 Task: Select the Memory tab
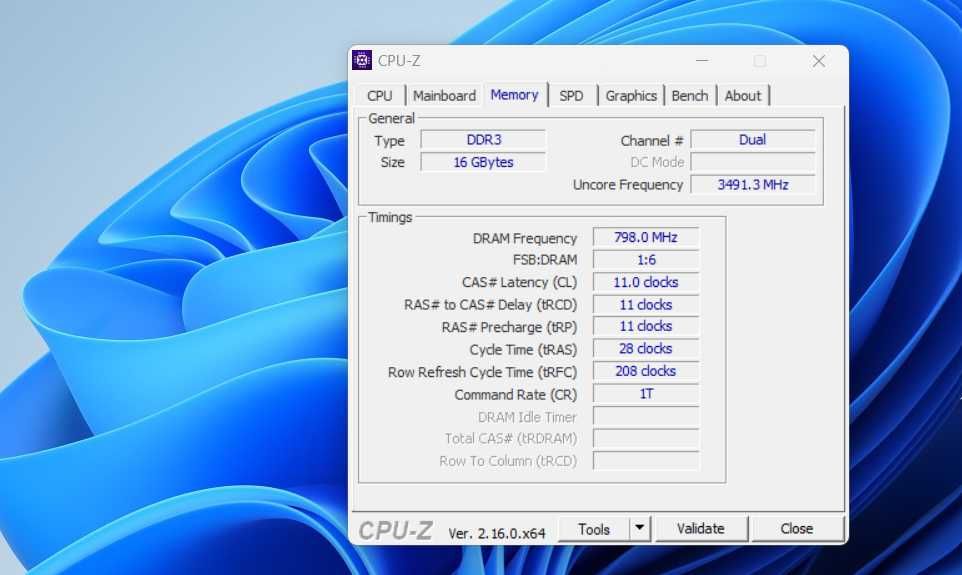pos(514,95)
